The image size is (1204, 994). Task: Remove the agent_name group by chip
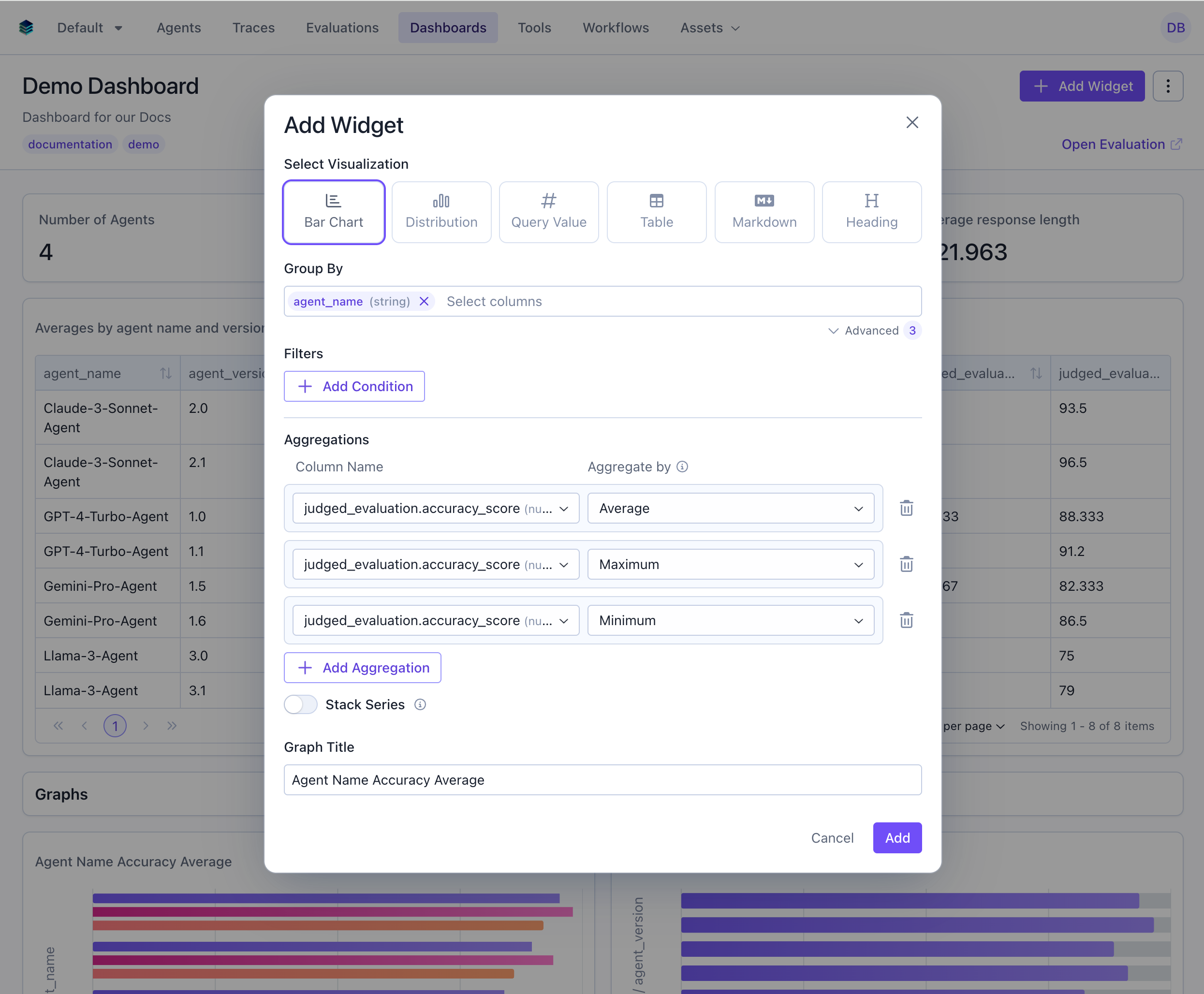[424, 301]
